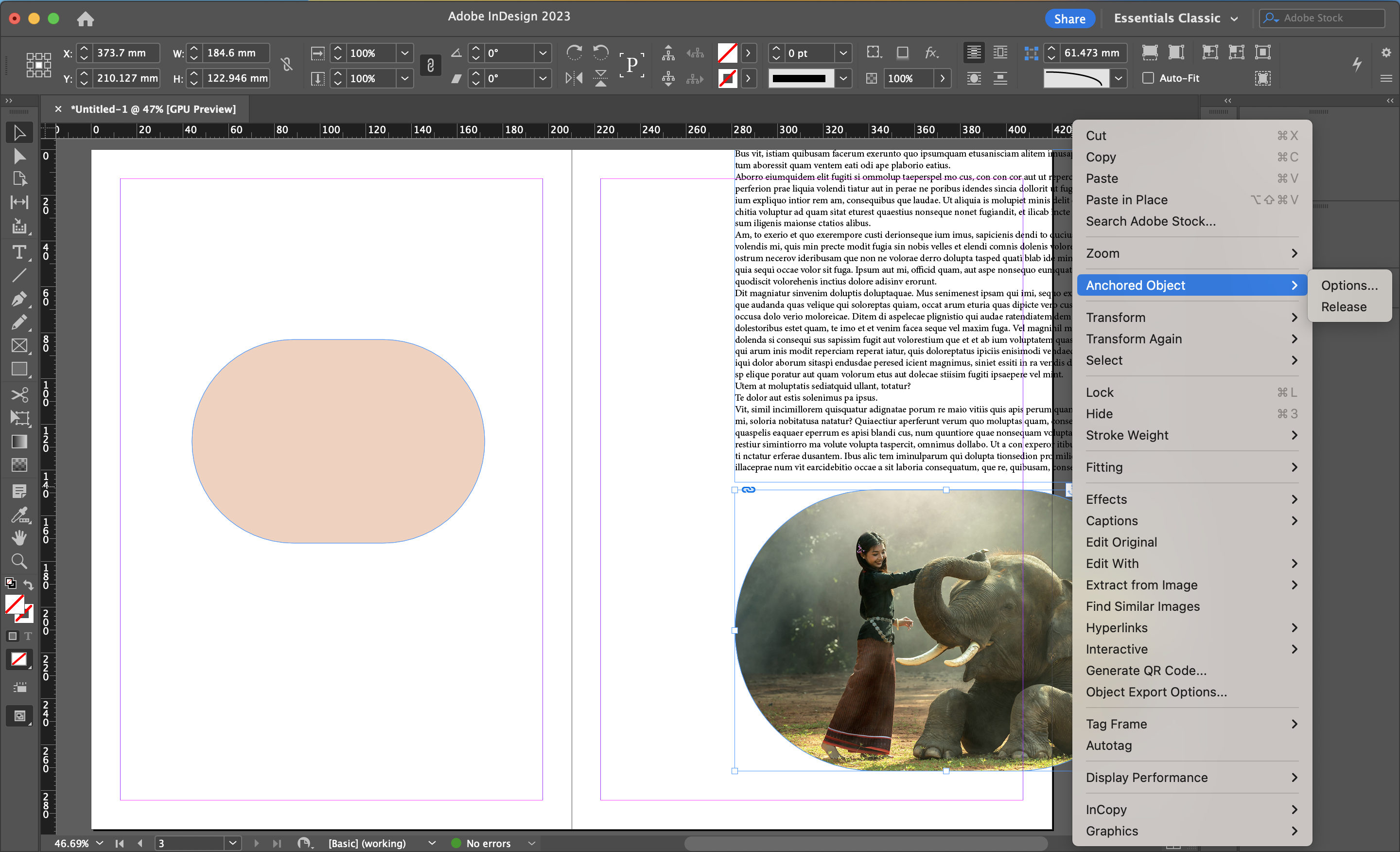The image size is (1400, 852).
Task: Choose Release from Anchored Object submenu
Action: pyautogui.click(x=1343, y=307)
